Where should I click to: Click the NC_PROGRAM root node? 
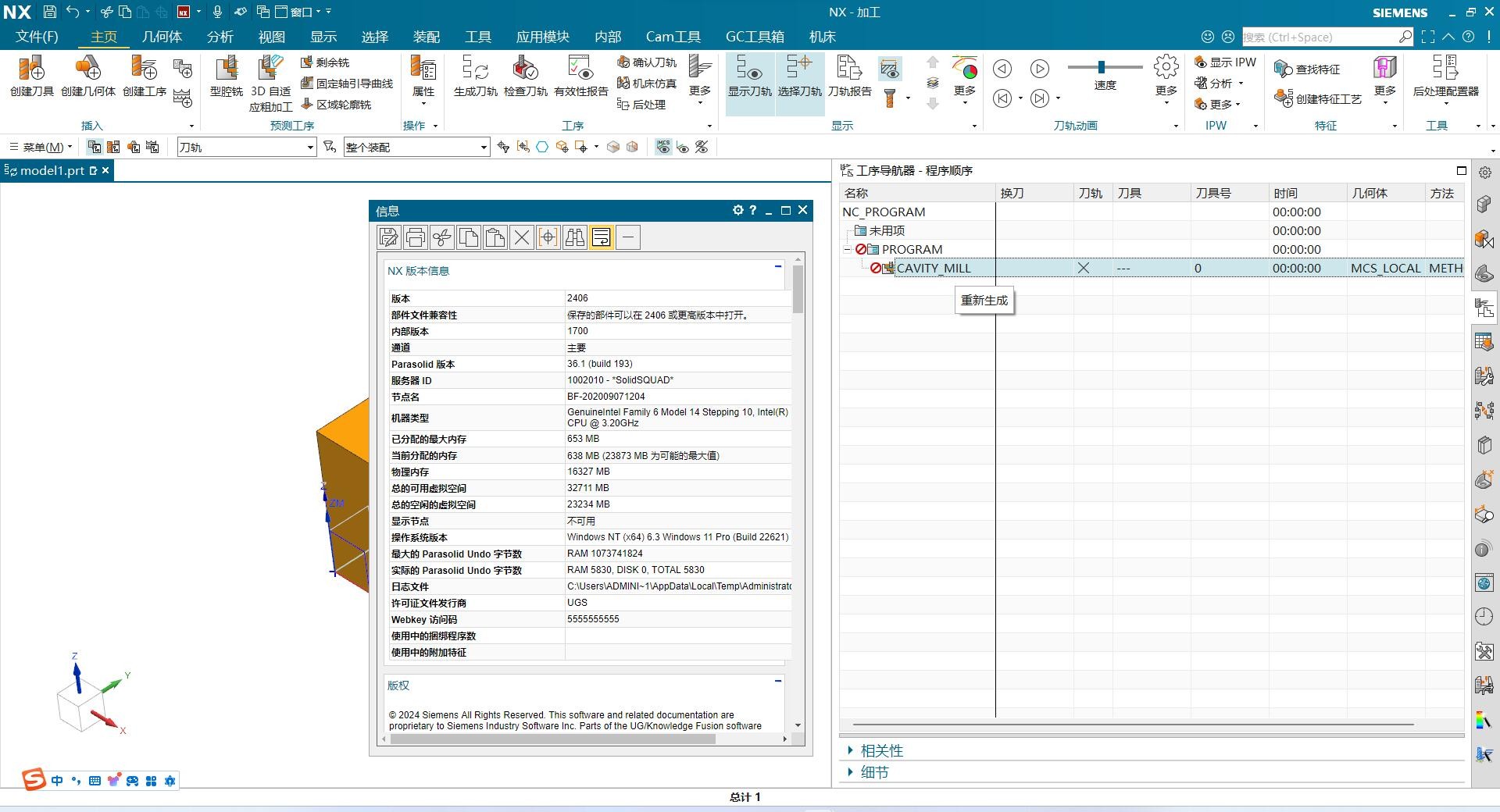tap(884, 212)
